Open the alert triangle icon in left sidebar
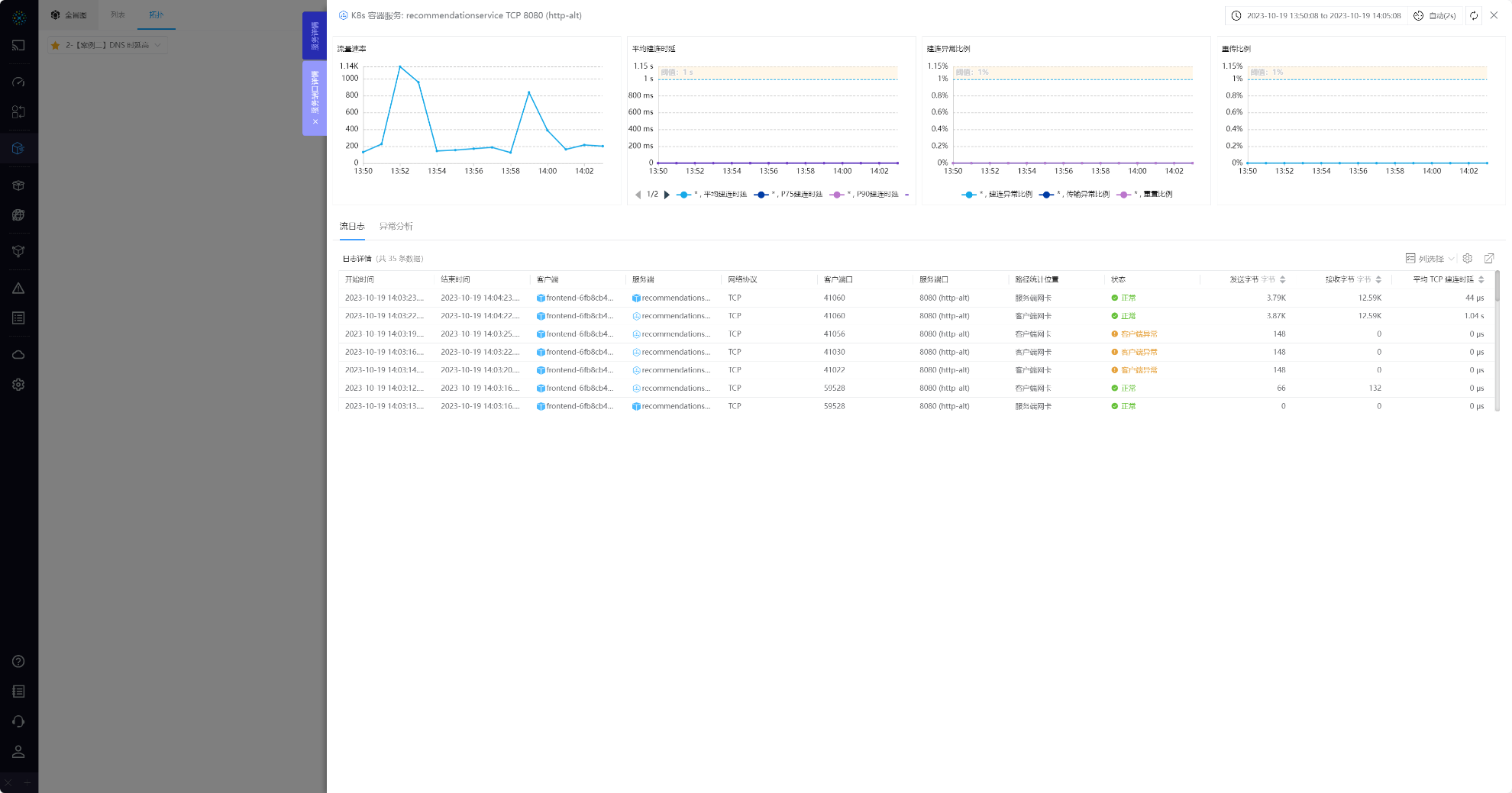Viewport: 1512px width, 793px height. tap(18, 289)
